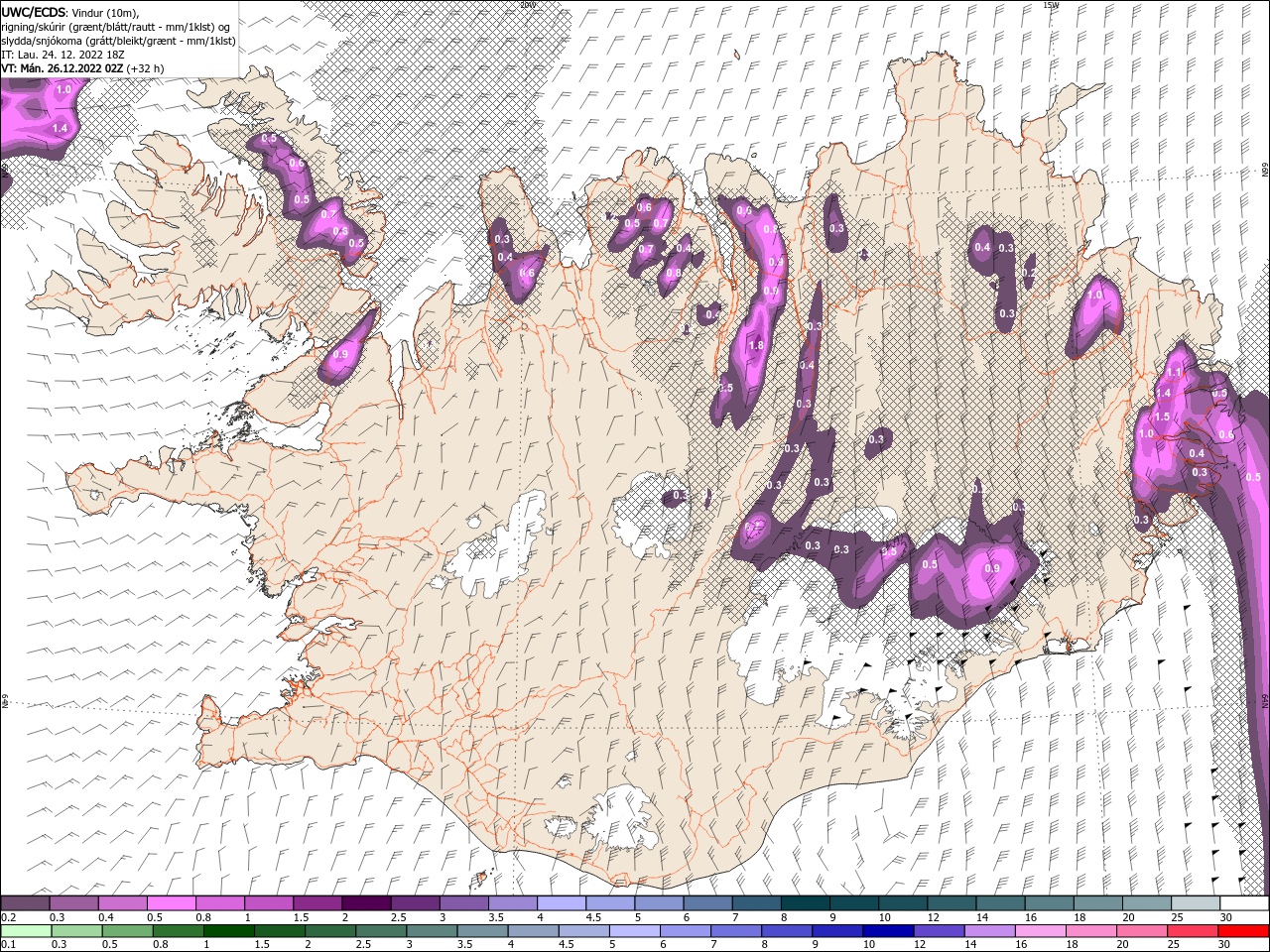Pick the upper legend swatch labeled 6
Viewport: 1270px width, 952px height.
tap(706, 903)
